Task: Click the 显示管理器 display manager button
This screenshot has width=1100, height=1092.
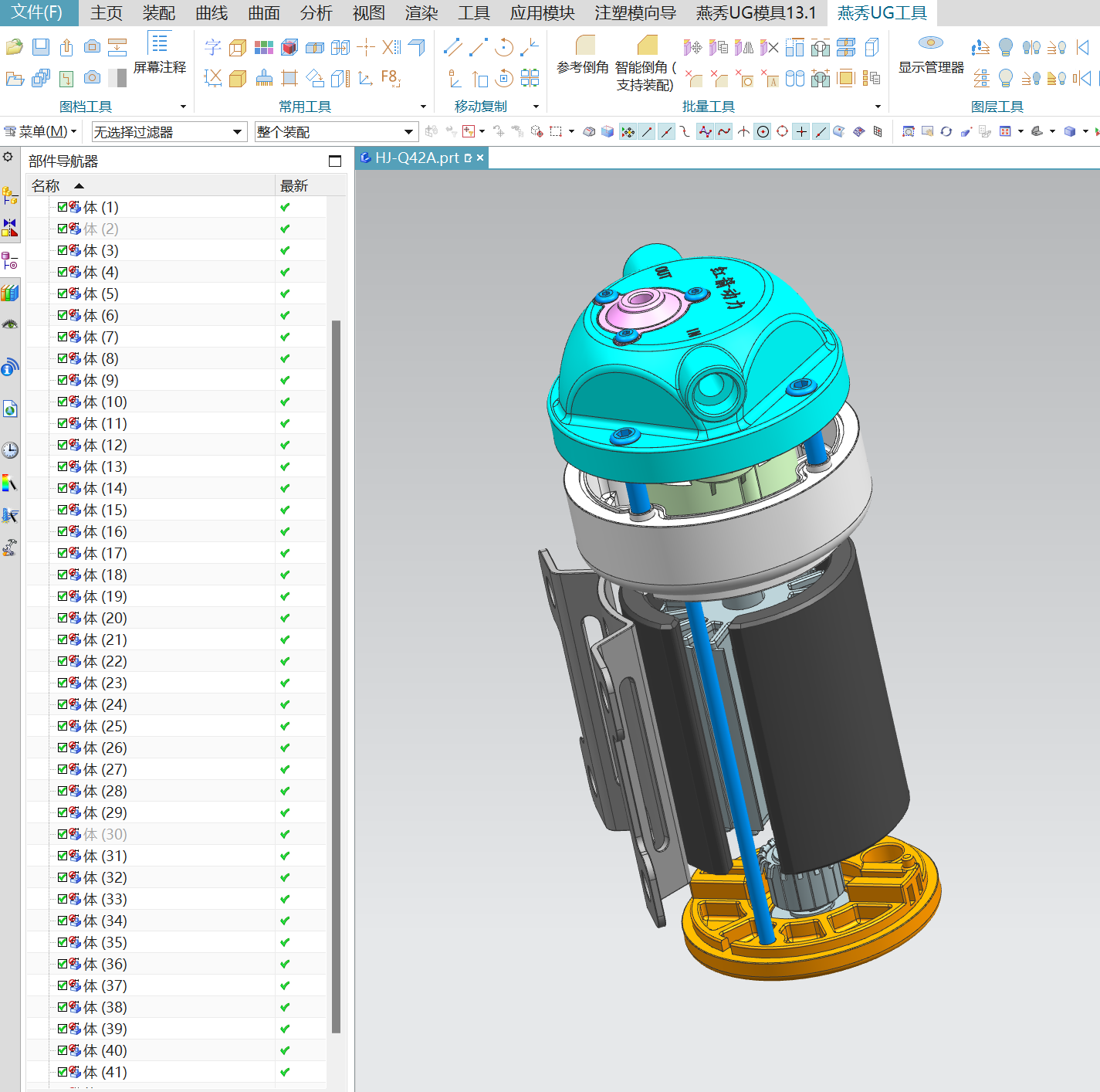Action: point(931,53)
